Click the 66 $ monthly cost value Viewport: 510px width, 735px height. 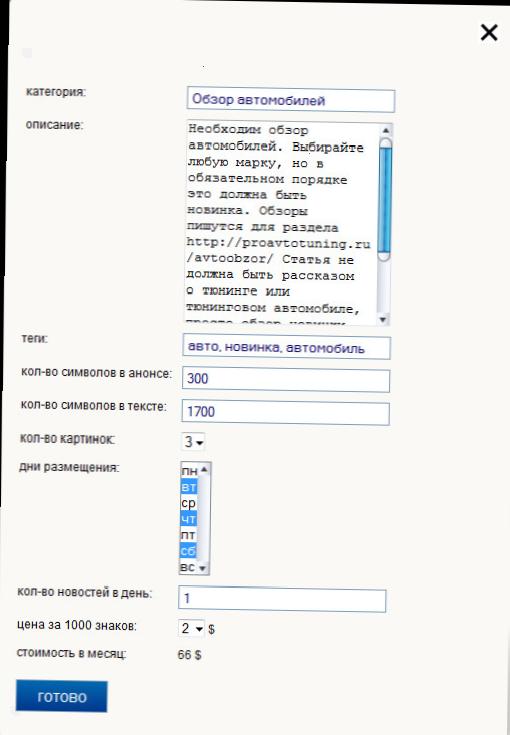(x=189, y=655)
